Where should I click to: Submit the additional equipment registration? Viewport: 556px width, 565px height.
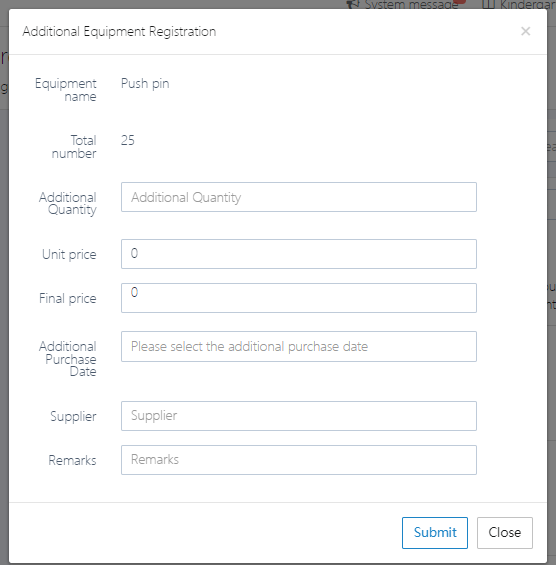point(435,533)
